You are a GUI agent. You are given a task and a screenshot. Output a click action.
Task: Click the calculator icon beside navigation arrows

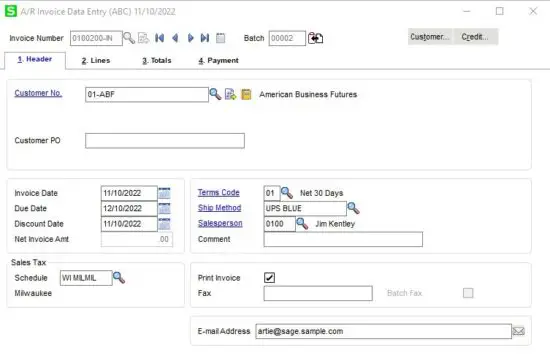(221, 38)
